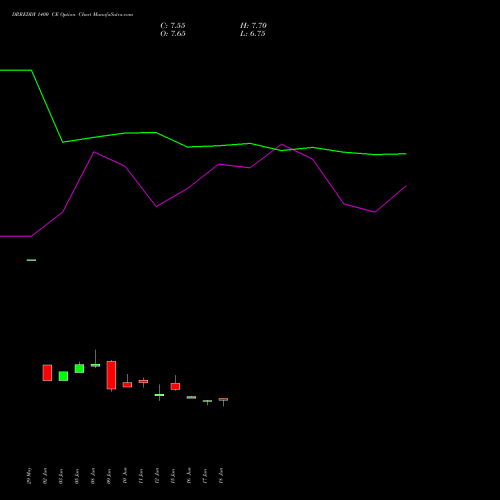Click the red candlestick above 13 Jun
This screenshot has width=500, height=500.
click(175, 386)
